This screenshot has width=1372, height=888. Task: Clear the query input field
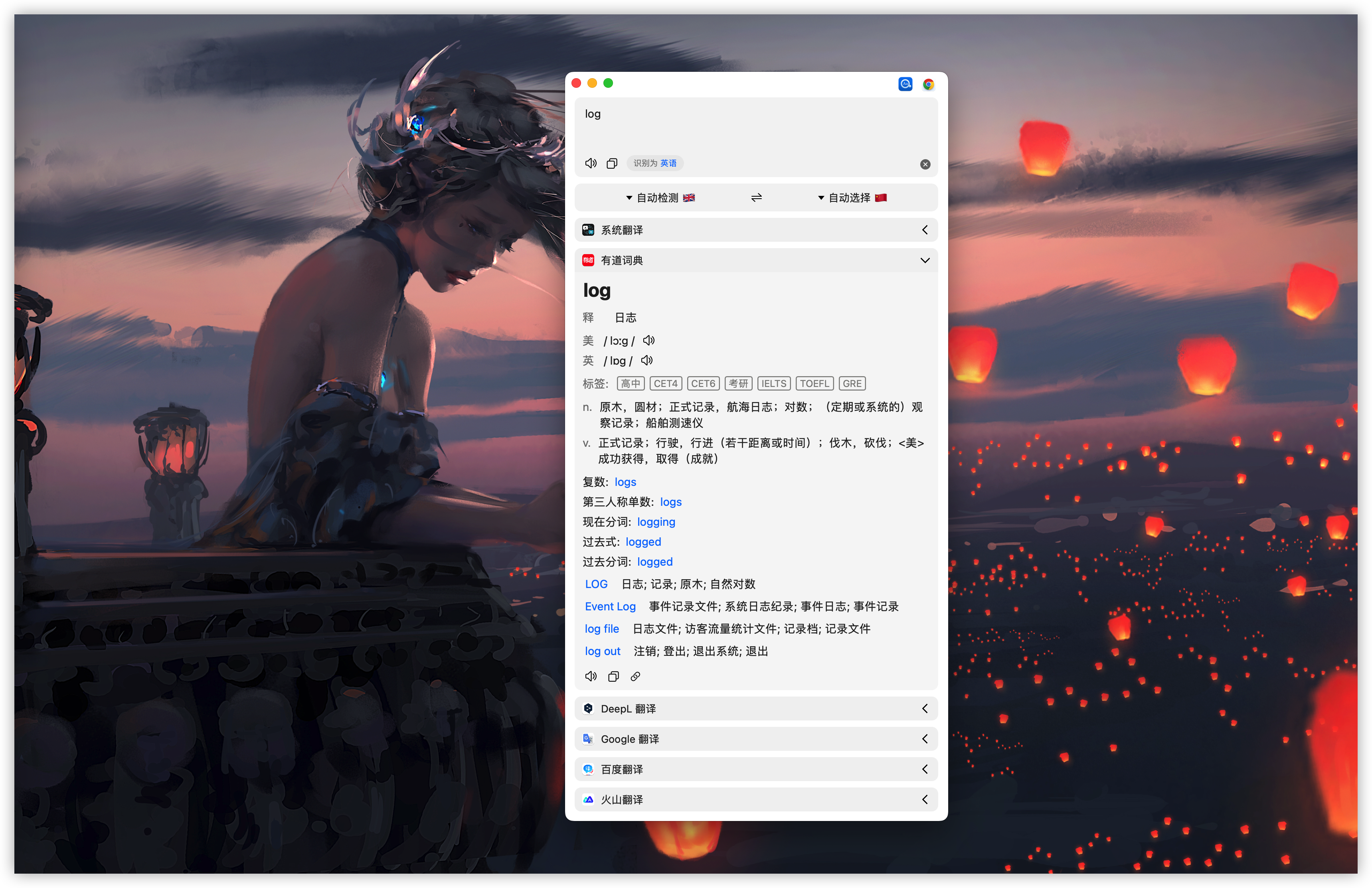coord(925,165)
